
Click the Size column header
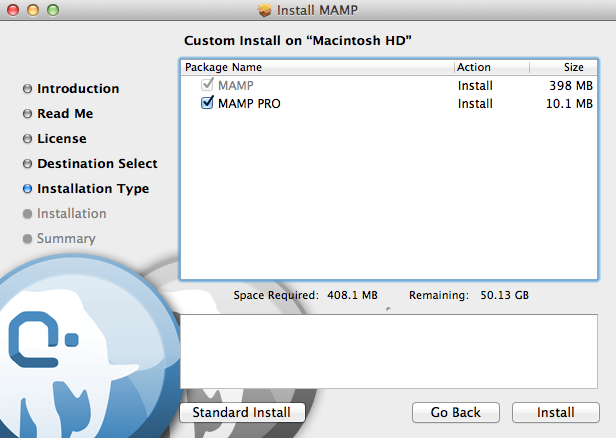tap(563, 67)
